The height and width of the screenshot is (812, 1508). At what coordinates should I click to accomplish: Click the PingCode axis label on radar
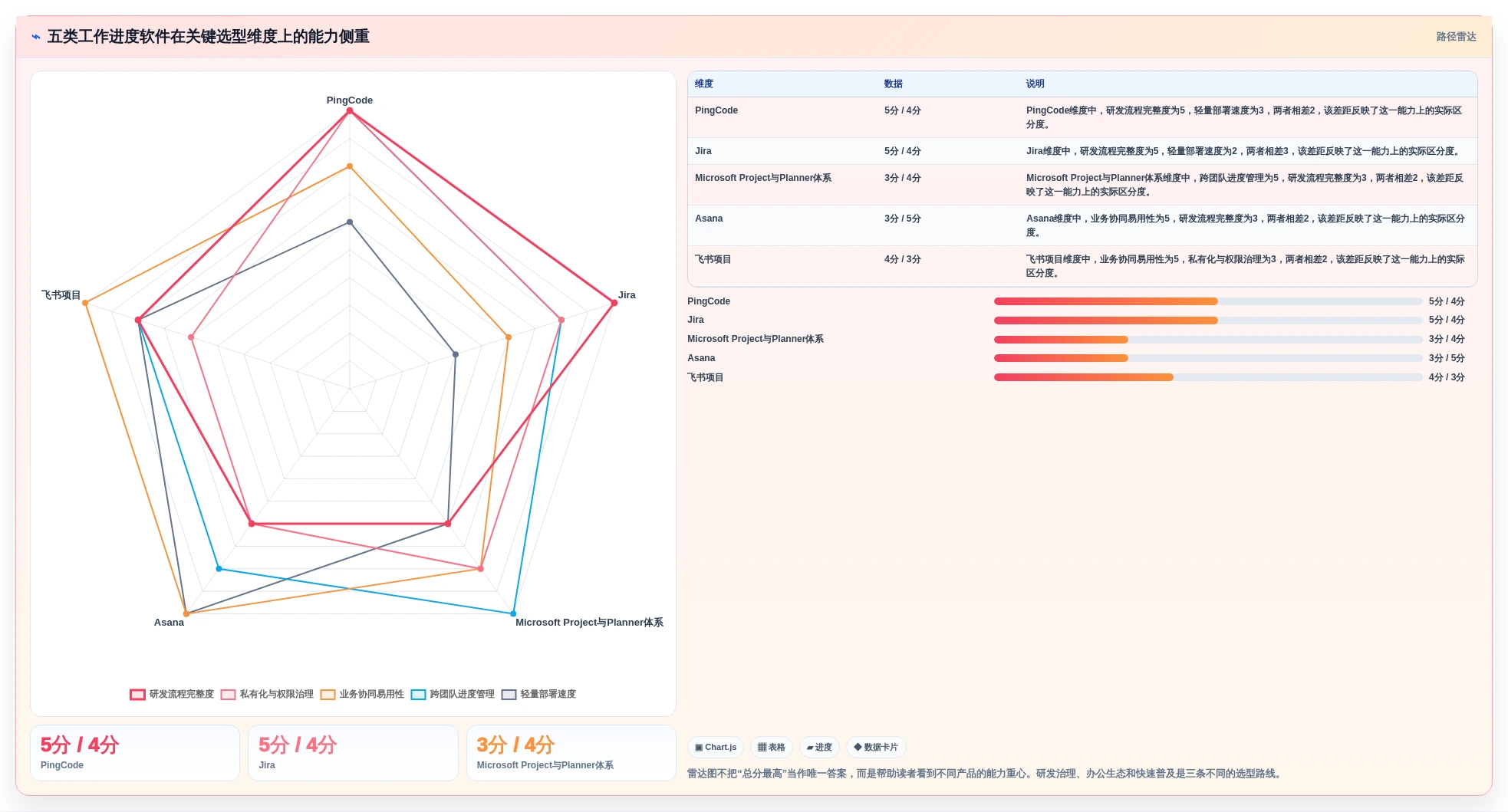(x=350, y=100)
